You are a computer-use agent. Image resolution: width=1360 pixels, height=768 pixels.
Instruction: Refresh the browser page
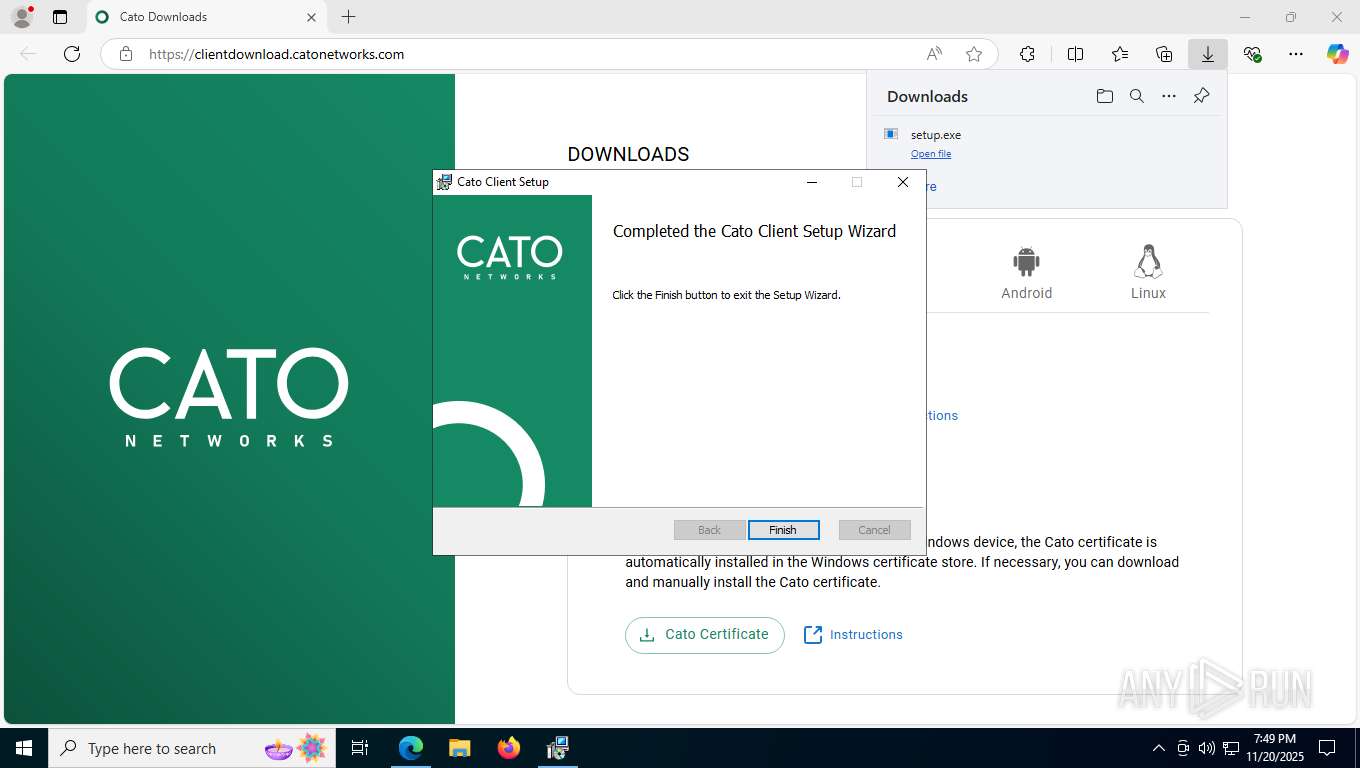click(x=72, y=54)
